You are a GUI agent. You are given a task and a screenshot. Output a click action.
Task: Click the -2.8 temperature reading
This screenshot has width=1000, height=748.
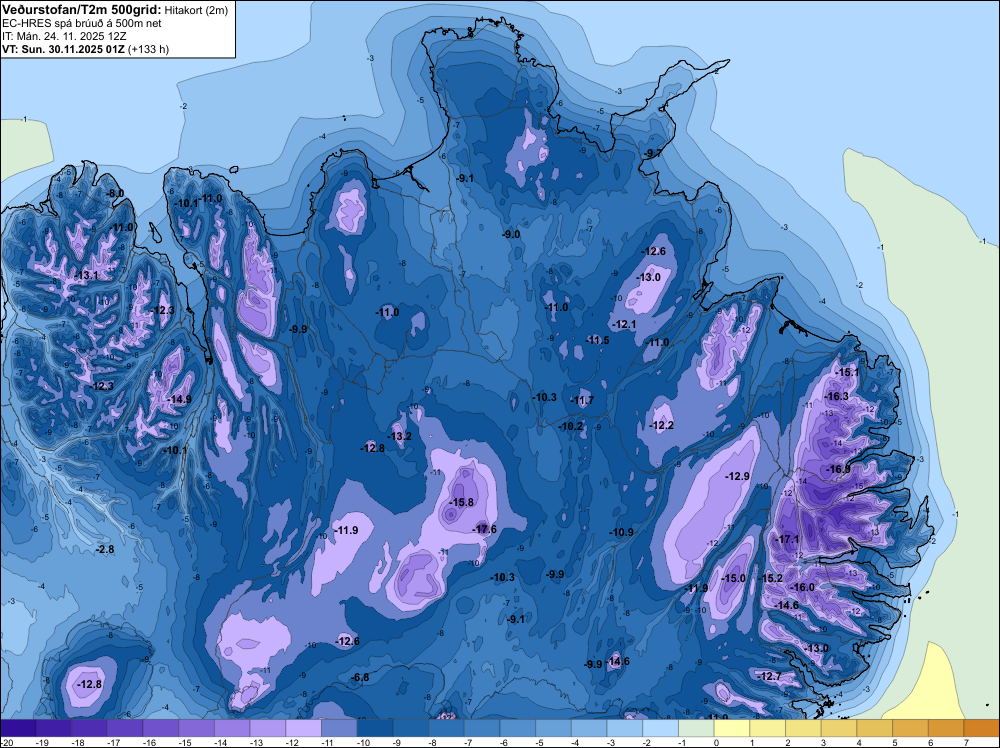[105, 549]
